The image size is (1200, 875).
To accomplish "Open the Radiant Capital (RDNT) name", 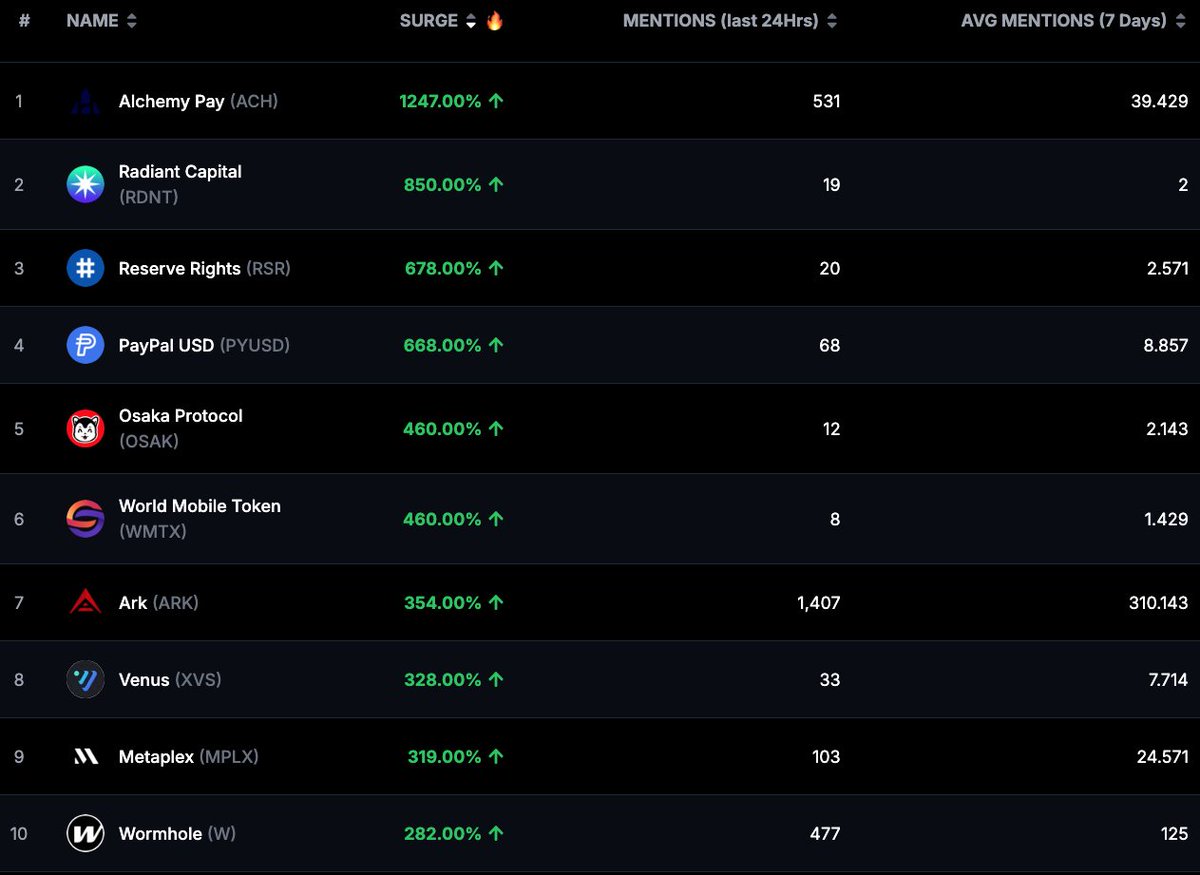I will point(180,184).
